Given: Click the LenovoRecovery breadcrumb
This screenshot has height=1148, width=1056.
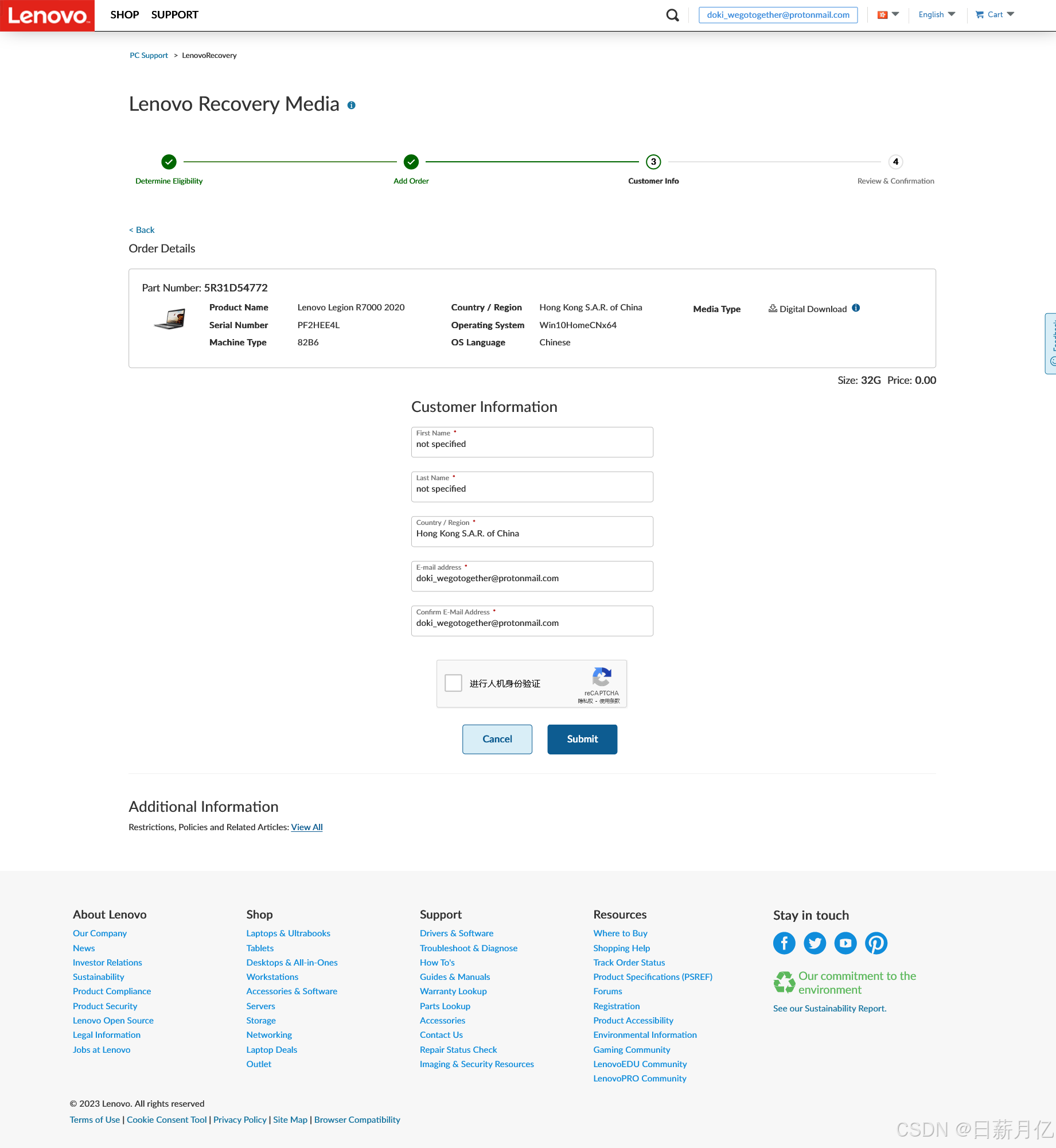Looking at the screenshot, I should click(x=209, y=56).
